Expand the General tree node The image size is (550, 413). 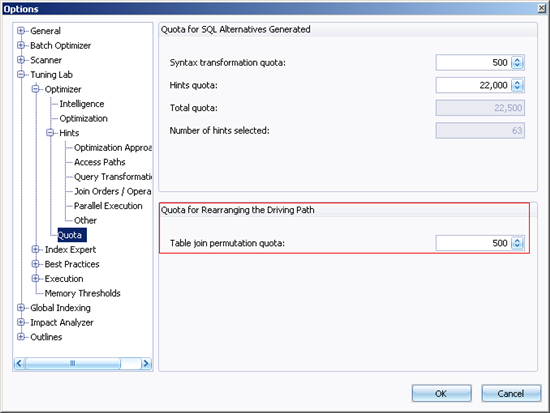[21, 31]
